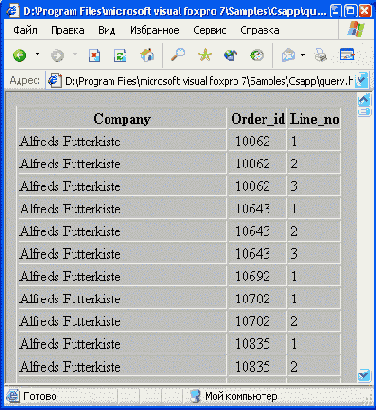Image resolution: width=376 pixels, height=410 pixels.
Task: Click the scrollbar up arrow
Action: point(364,100)
